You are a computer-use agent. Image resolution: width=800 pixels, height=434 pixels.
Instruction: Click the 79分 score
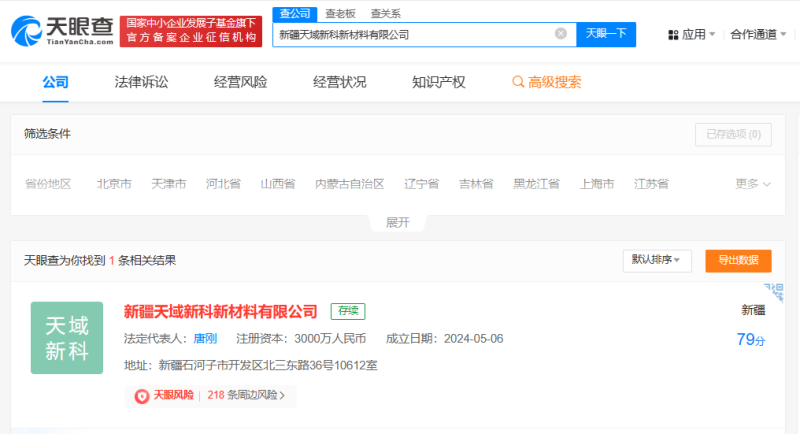coord(751,340)
